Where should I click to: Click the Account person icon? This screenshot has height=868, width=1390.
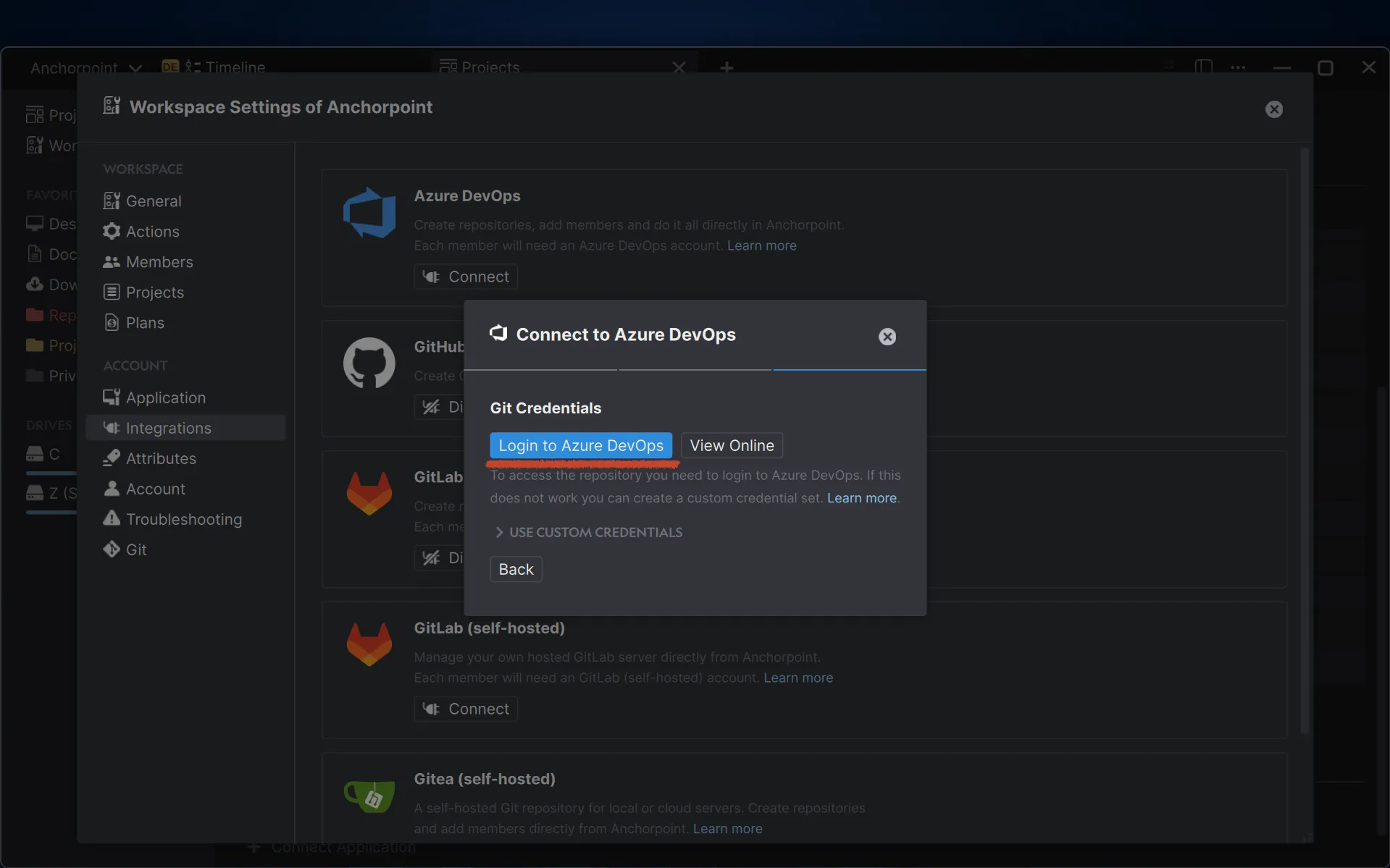(x=112, y=488)
